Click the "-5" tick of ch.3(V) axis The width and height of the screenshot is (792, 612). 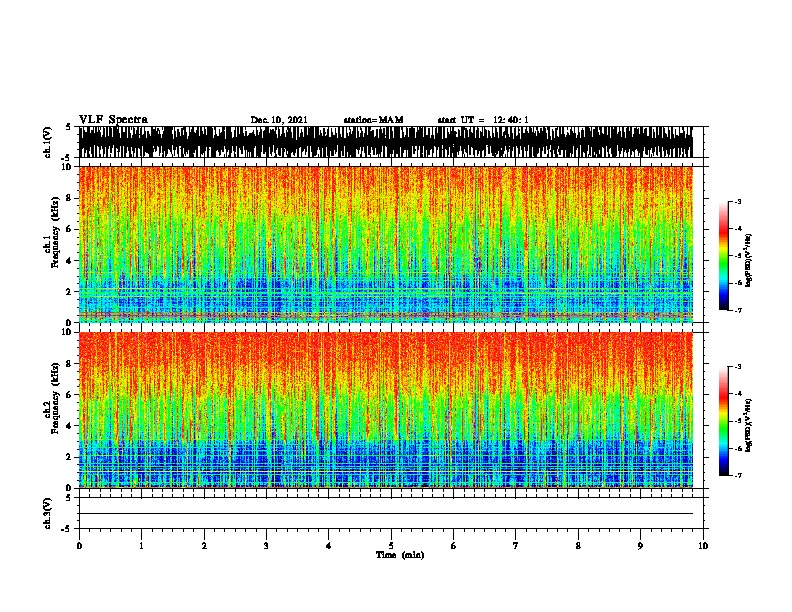point(67,529)
